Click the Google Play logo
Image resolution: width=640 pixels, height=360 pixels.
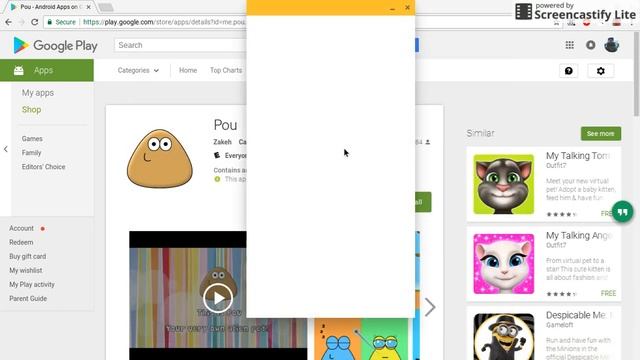point(55,45)
